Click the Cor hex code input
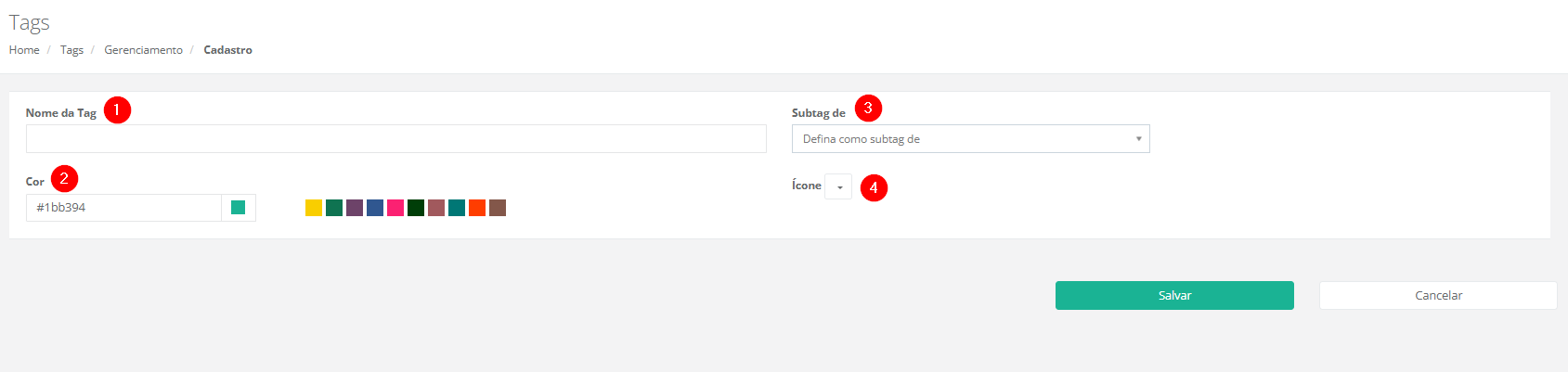This screenshot has height=372, width=1568. [x=123, y=208]
